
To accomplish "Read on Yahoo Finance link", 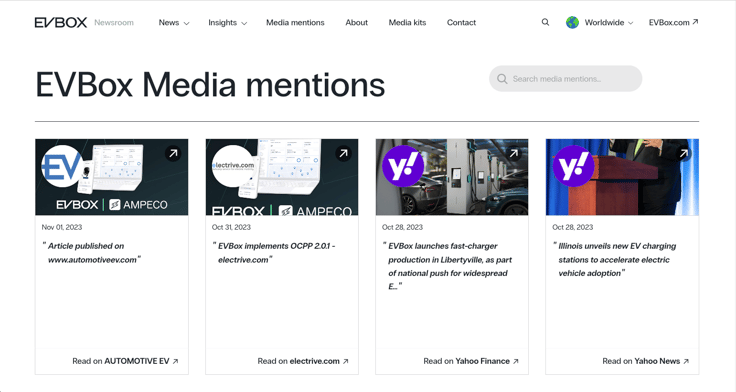I will tap(471, 361).
